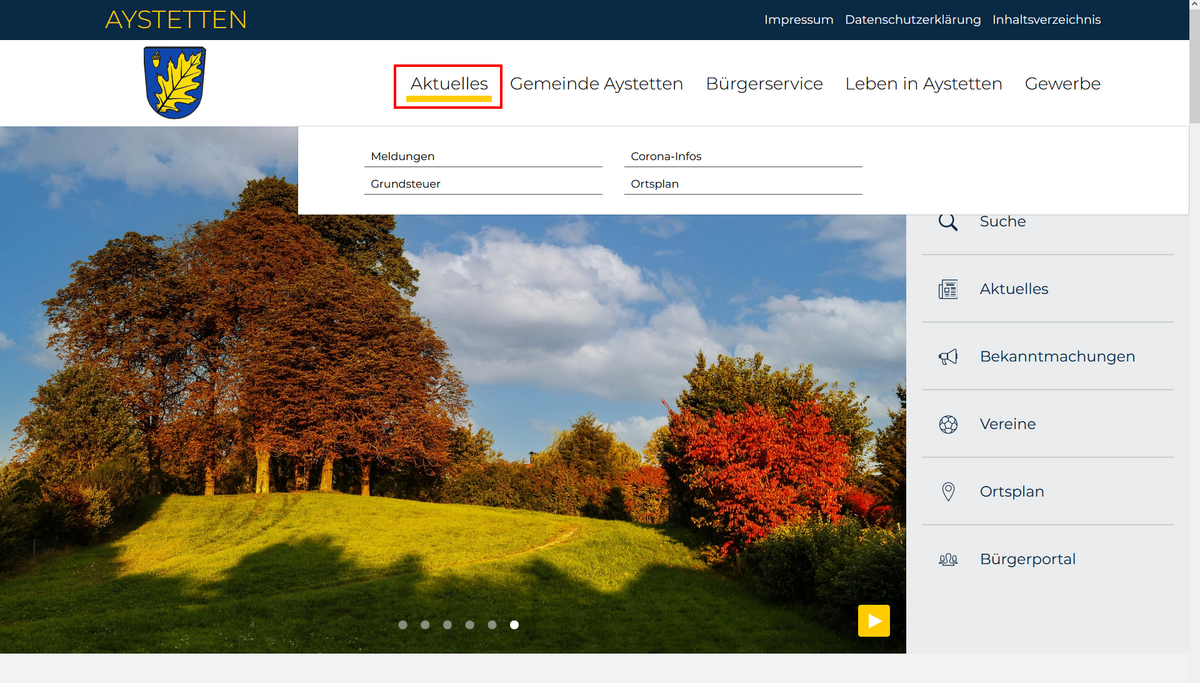
Task: Open the Leben in Aystetten menu
Action: (x=924, y=84)
